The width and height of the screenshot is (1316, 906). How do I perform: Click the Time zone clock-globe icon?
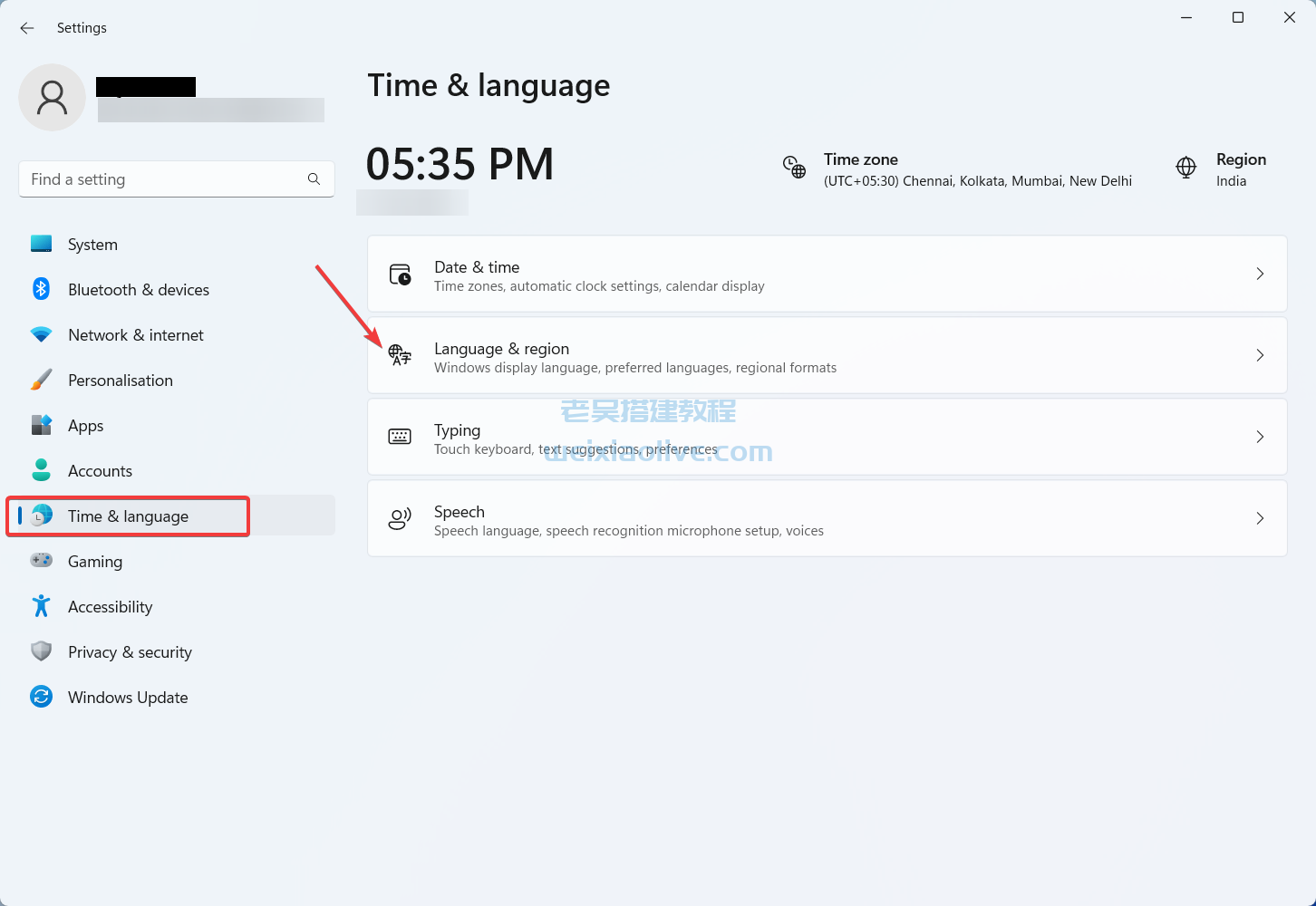click(794, 167)
